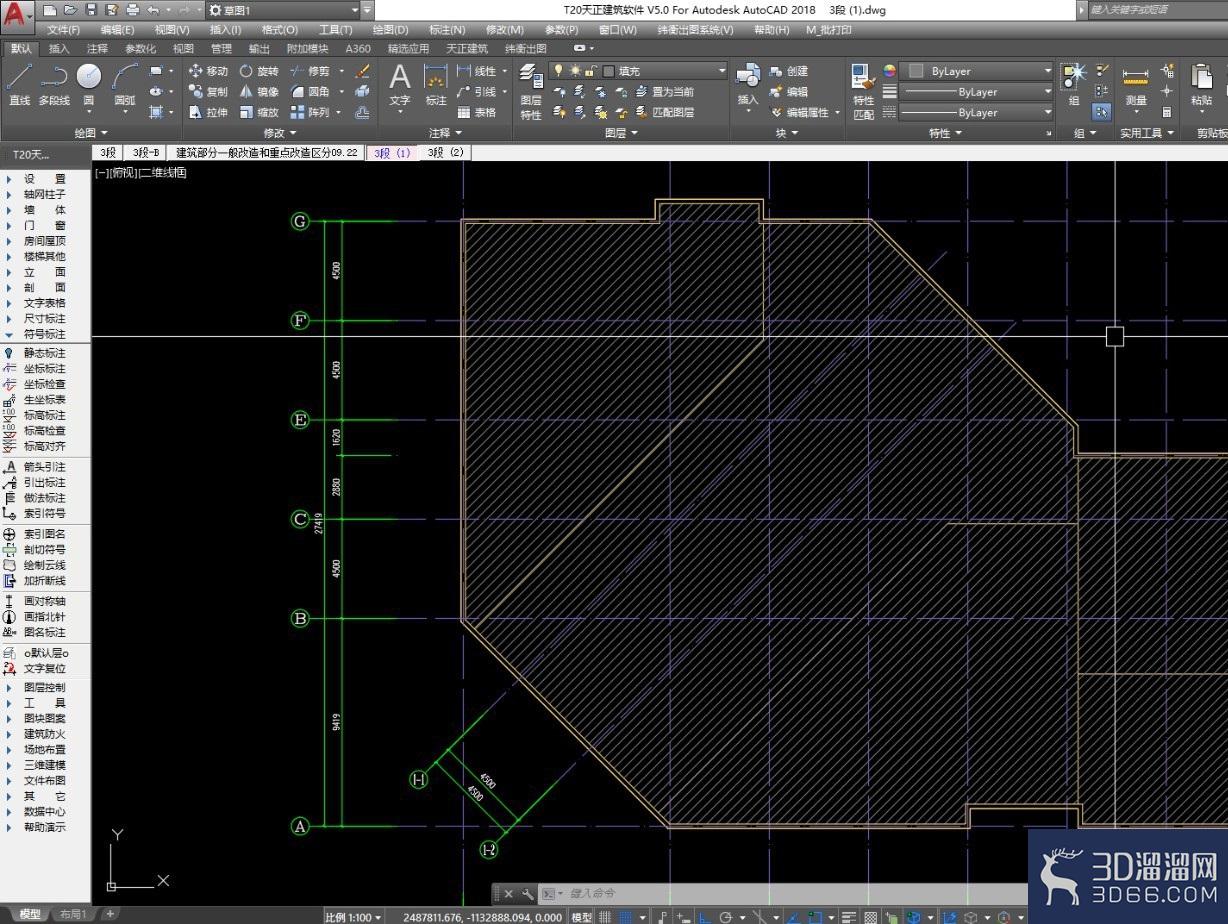The height and width of the screenshot is (924, 1228).
Task: Click the 圆角 (Fillet) tool
Action: (310, 92)
